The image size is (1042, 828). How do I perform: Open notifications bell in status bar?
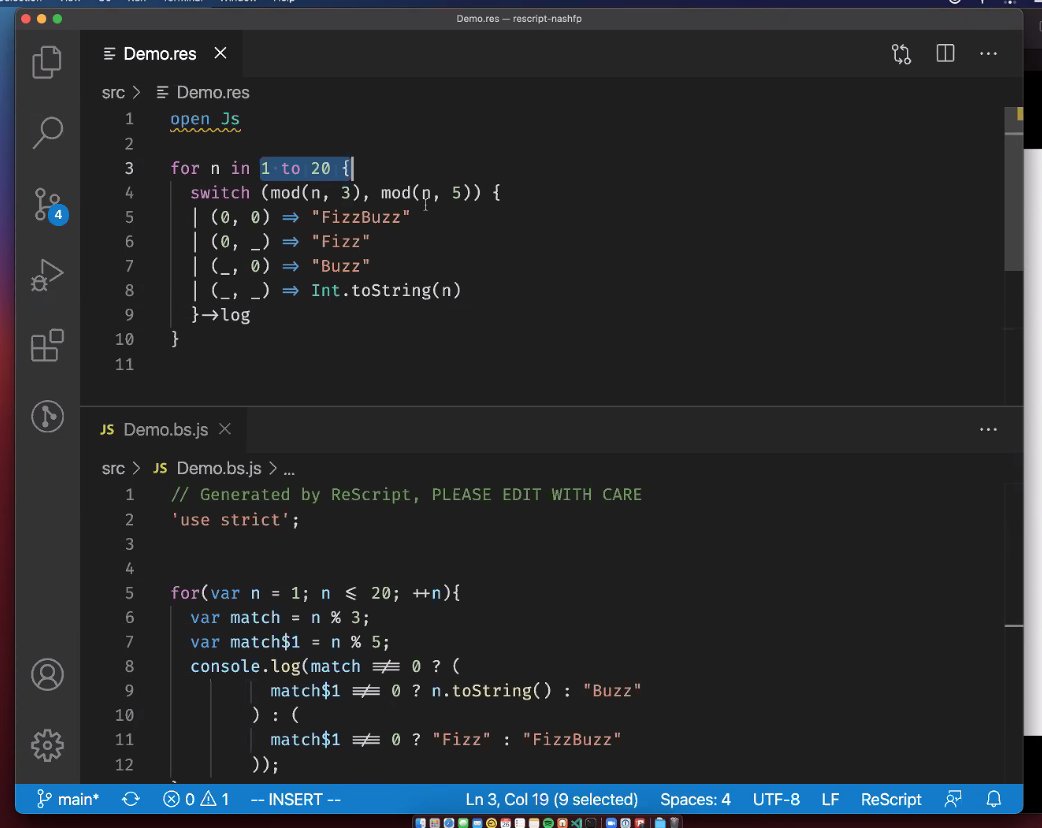point(993,799)
